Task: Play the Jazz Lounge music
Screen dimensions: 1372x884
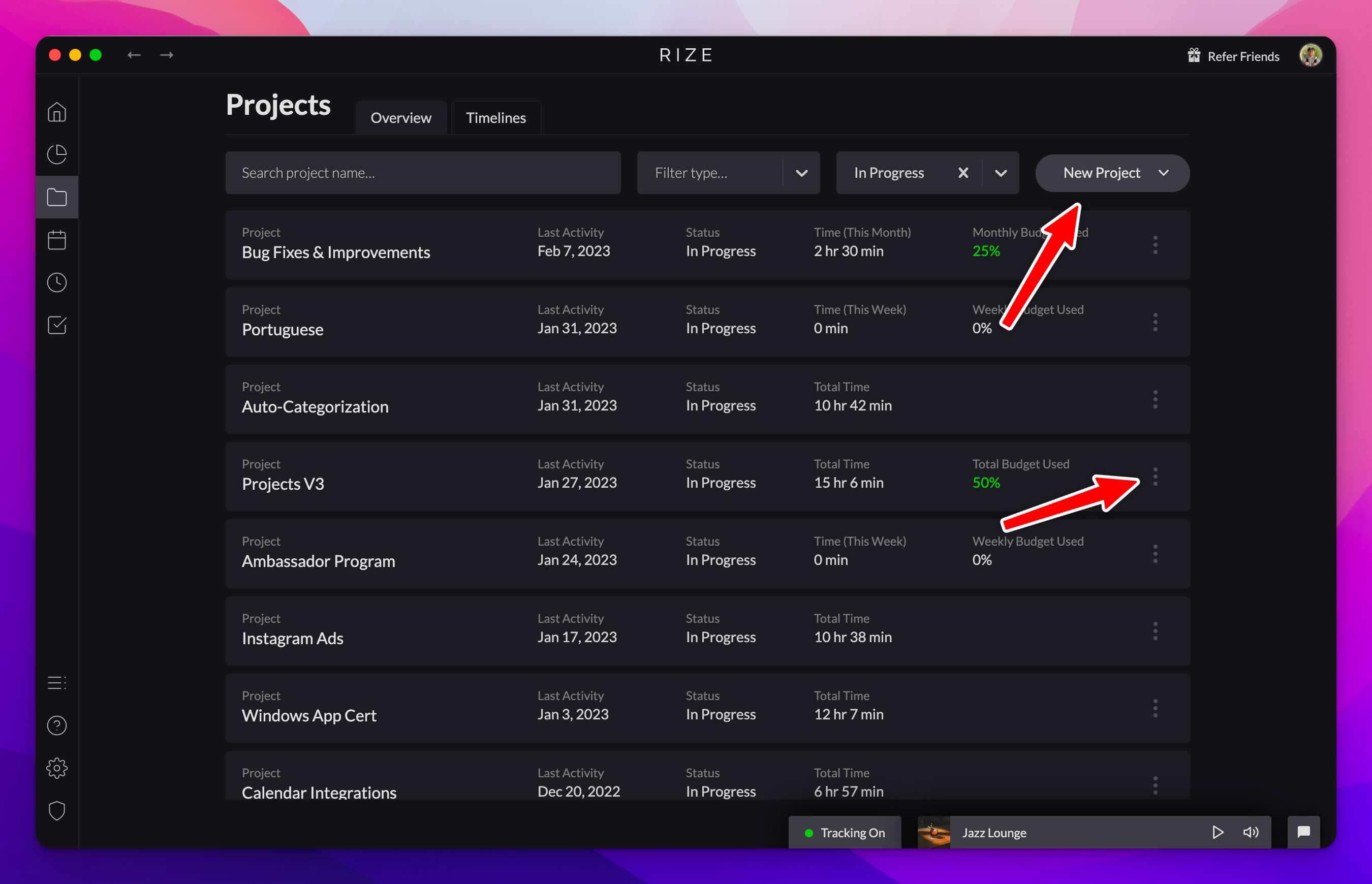Action: (x=1218, y=832)
